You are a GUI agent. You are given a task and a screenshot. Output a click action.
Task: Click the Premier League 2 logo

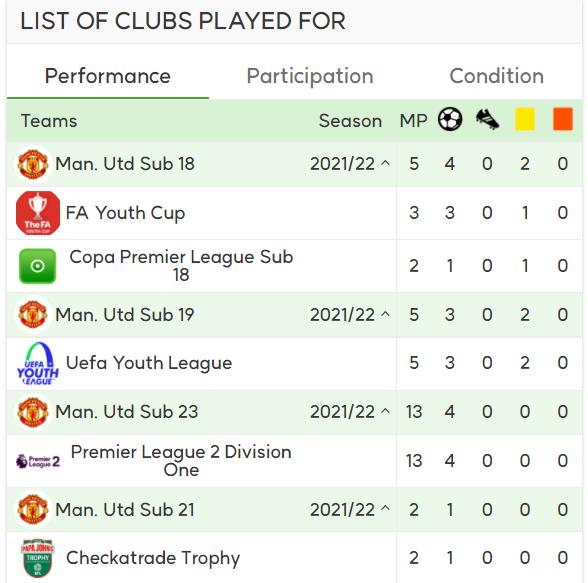pos(38,461)
